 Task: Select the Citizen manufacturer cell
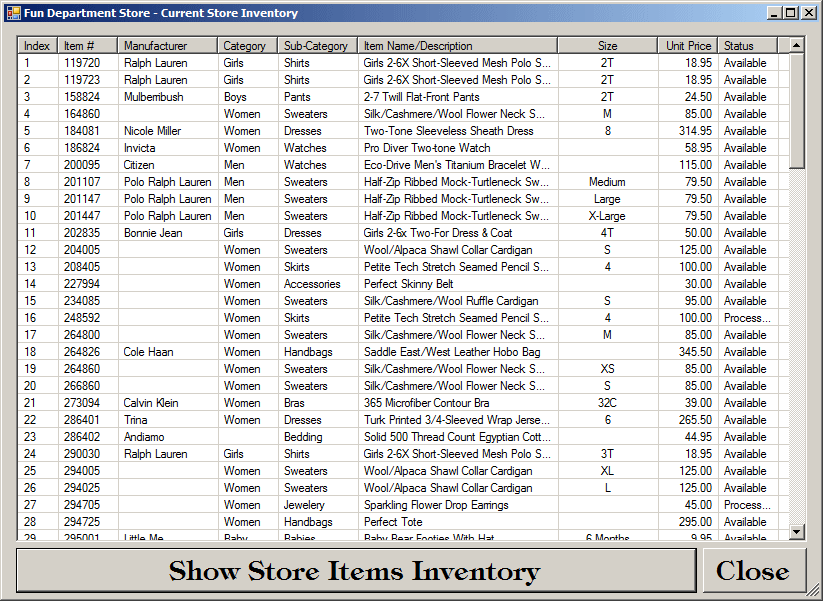click(x=139, y=165)
